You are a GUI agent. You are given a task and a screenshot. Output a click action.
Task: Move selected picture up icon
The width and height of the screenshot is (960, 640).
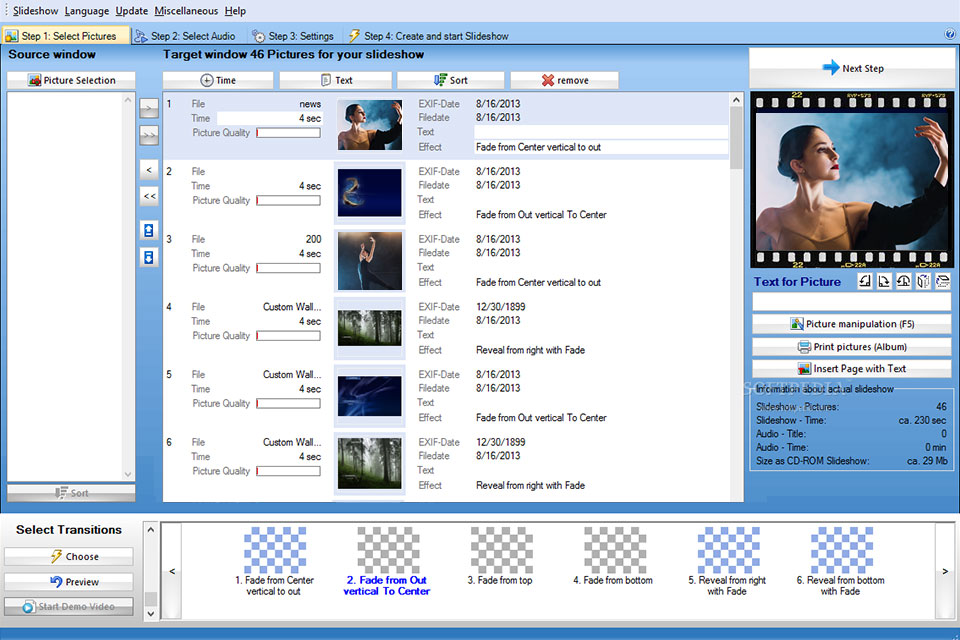149,230
